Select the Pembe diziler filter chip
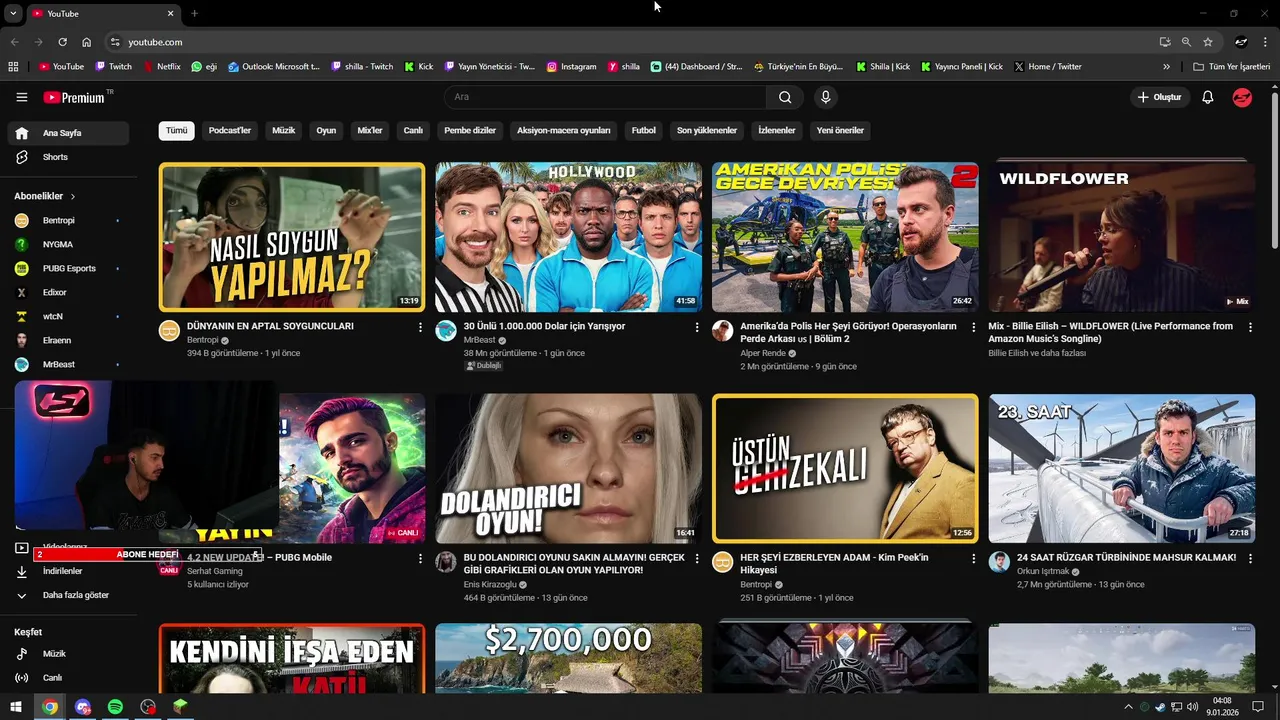The height and width of the screenshot is (720, 1280). coord(470,131)
